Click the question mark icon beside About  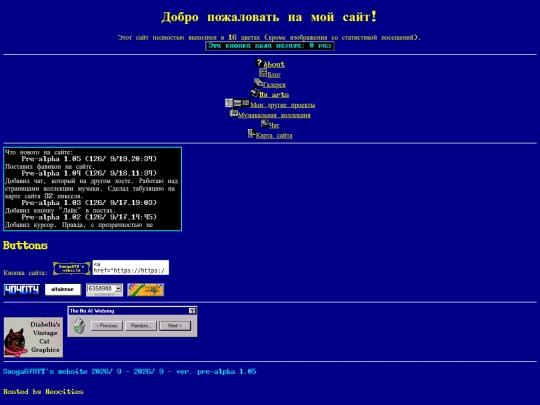point(259,63)
